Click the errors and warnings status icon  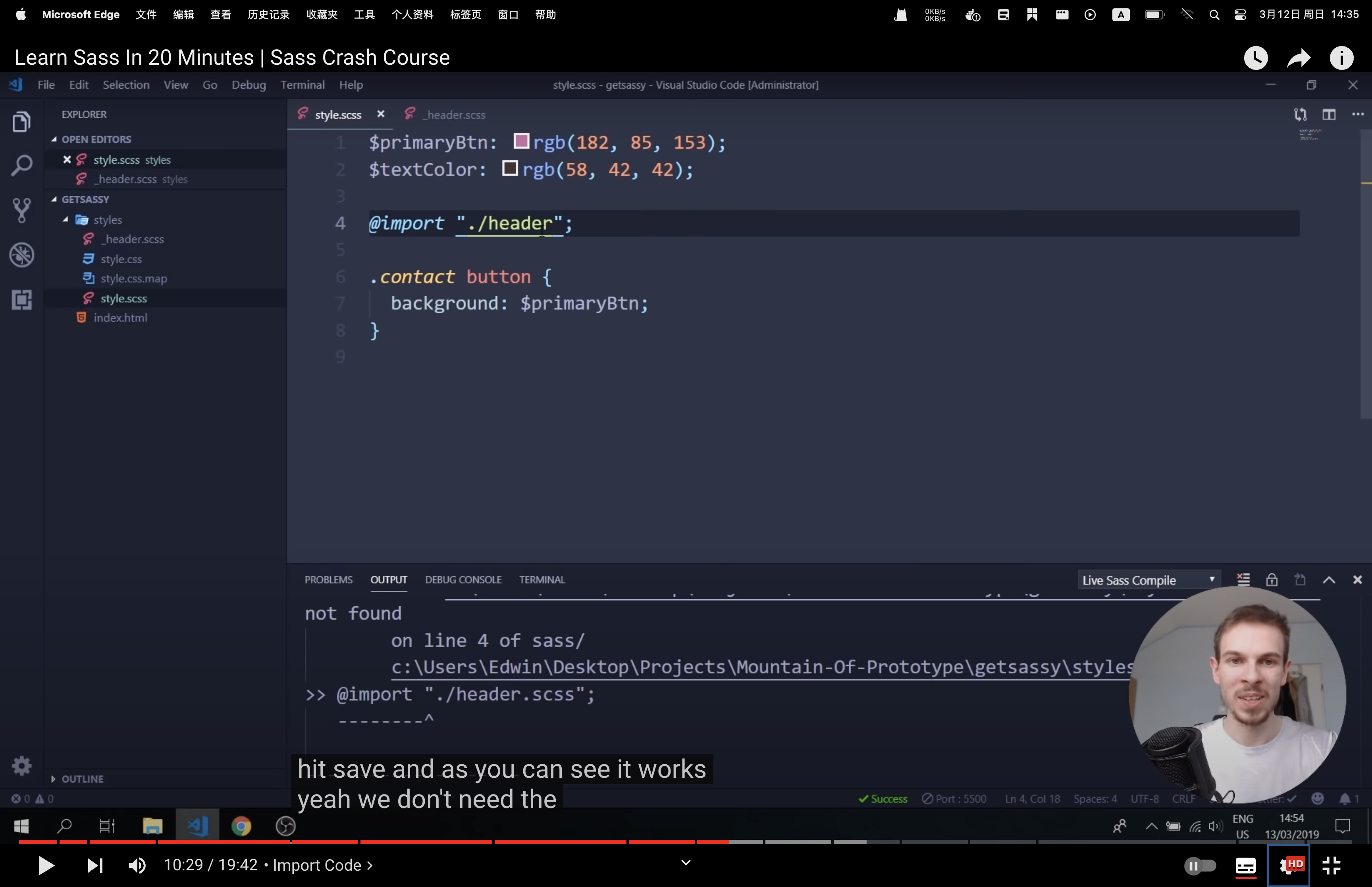click(x=32, y=799)
